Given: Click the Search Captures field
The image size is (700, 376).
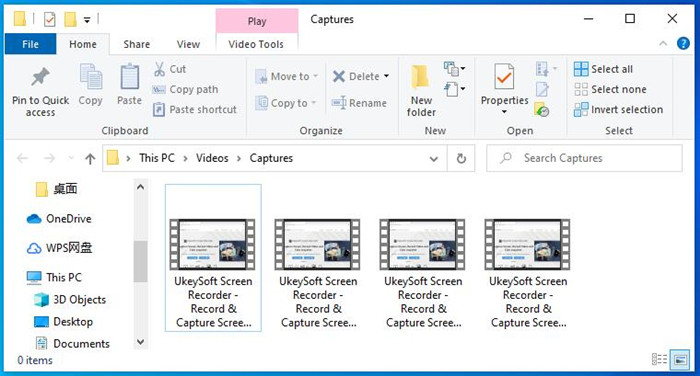Looking at the screenshot, I should [x=584, y=158].
